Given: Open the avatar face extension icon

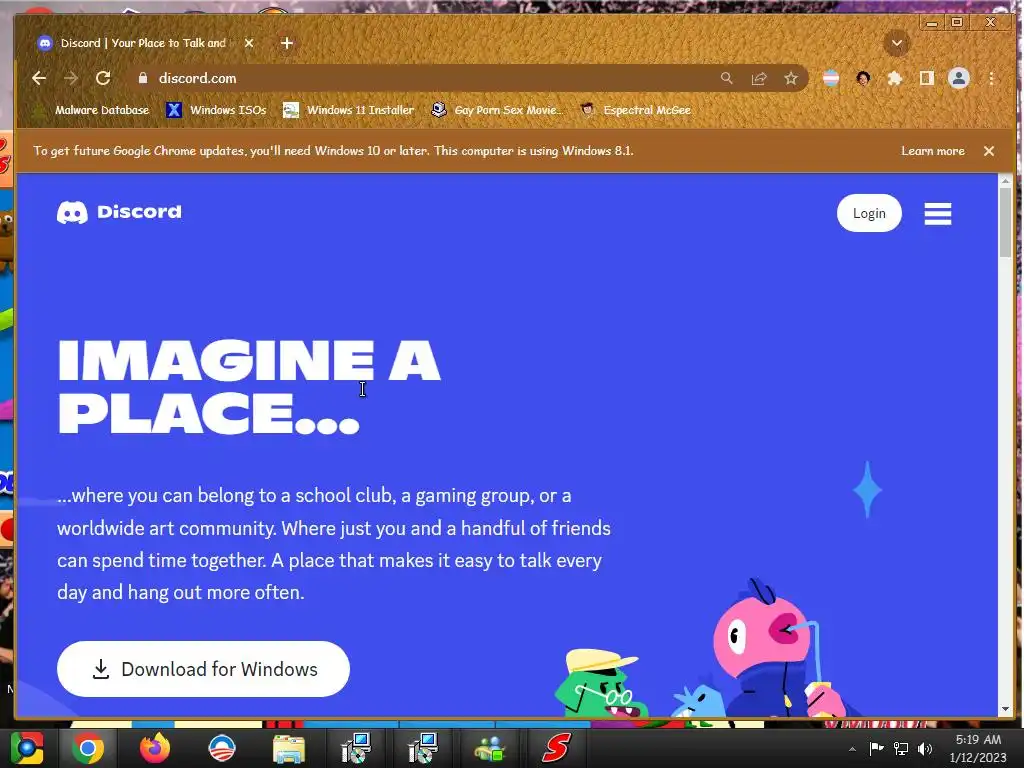Looking at the screenshot, I should pos(863,78).
